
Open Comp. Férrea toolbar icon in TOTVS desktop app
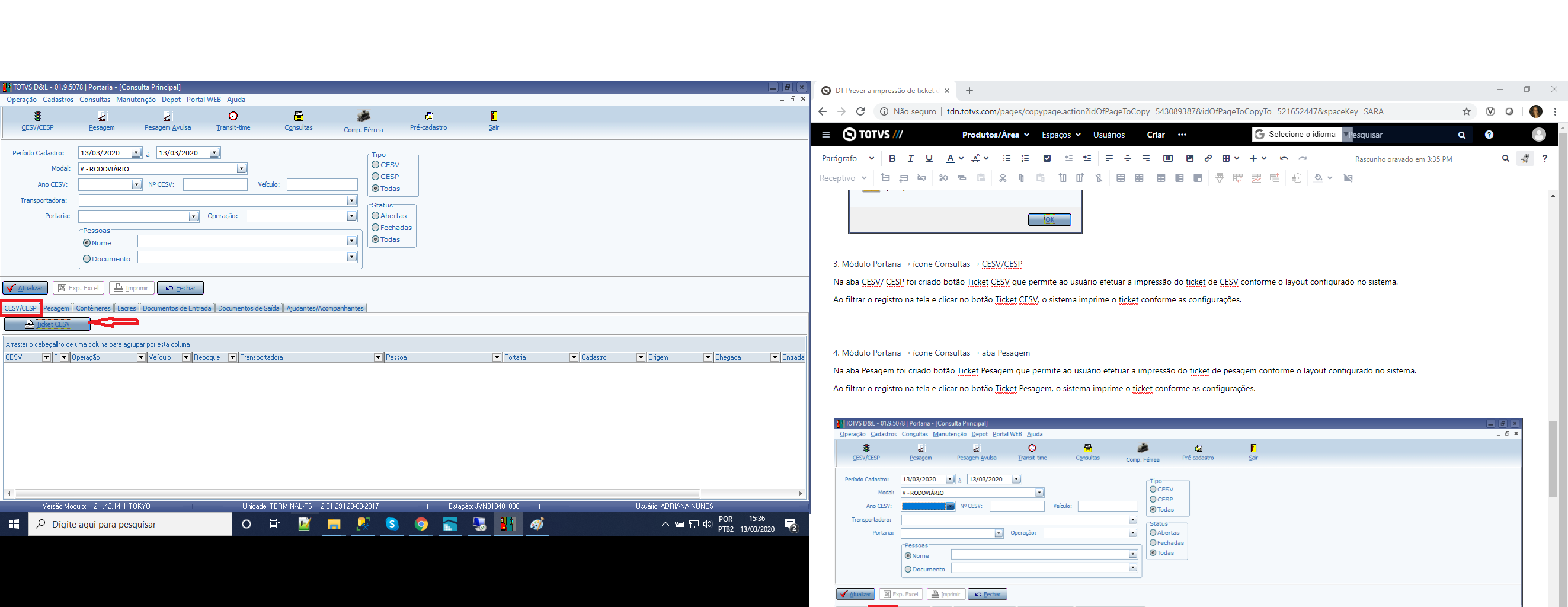[x=363, y=121]
